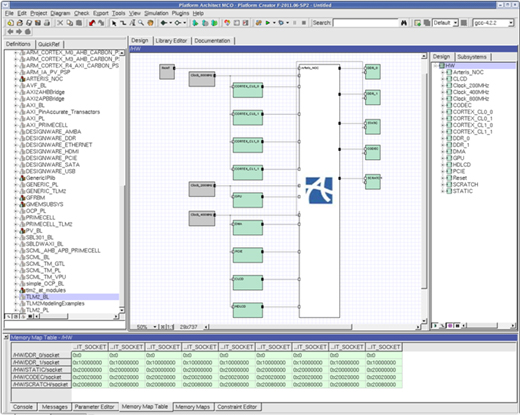Open the Plugins menu
The height and width of the screenshot is (415, 520).
coord(180,13)
